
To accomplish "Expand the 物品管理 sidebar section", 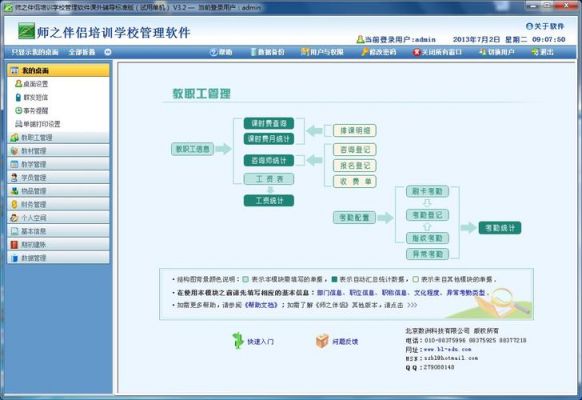I will pos(58,191).
